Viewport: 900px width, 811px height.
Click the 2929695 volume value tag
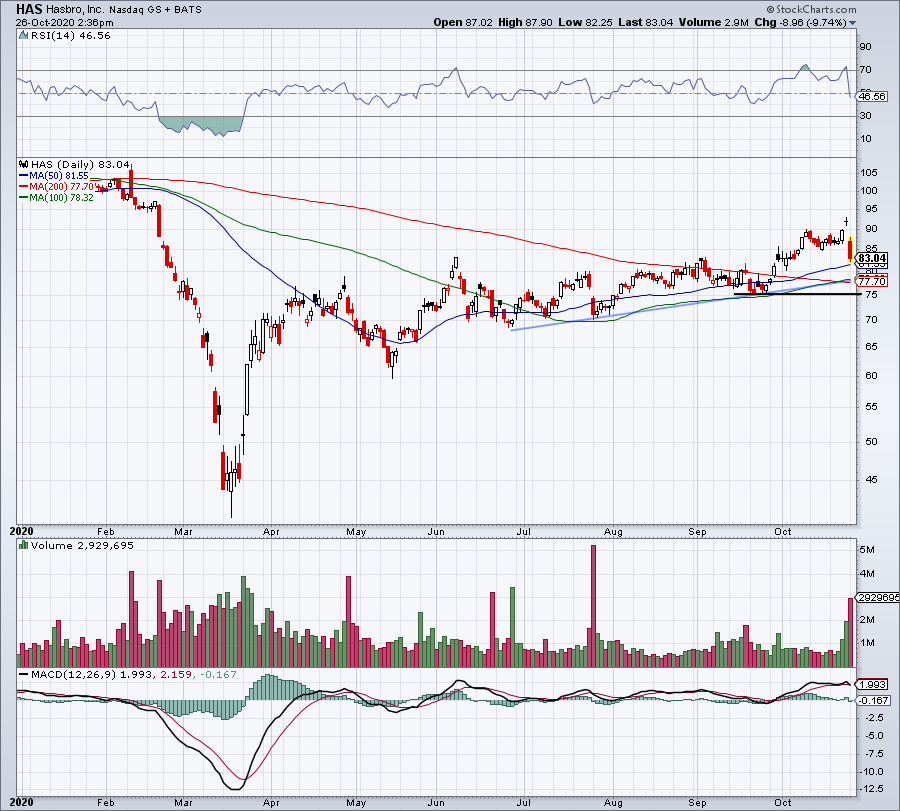pyautogui.click(x=878, y=597)
